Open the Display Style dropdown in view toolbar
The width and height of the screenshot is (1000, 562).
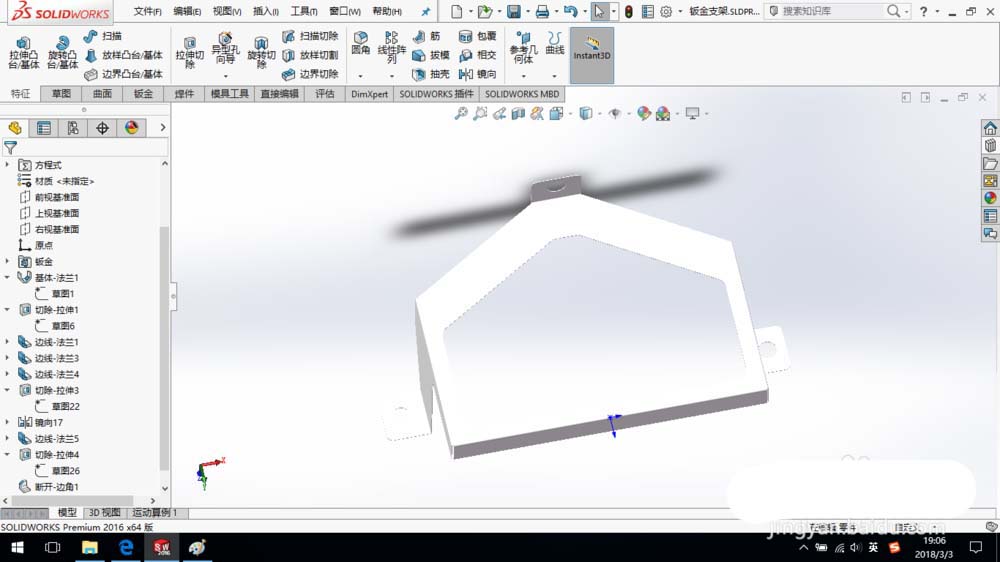click(x=599, y=114)
